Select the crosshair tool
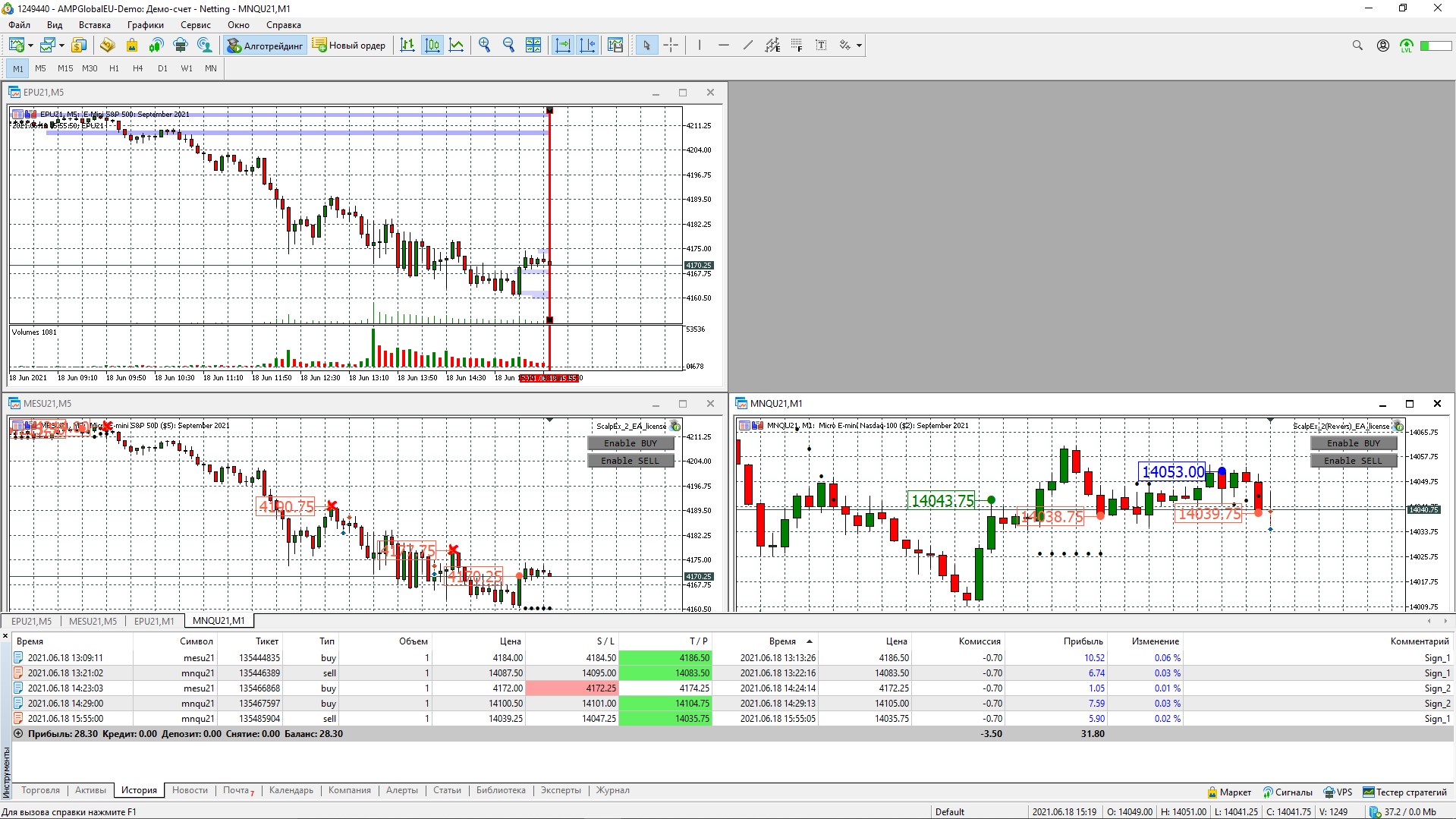The width and height of the screenshot is (1456, 819). point(671,46)
